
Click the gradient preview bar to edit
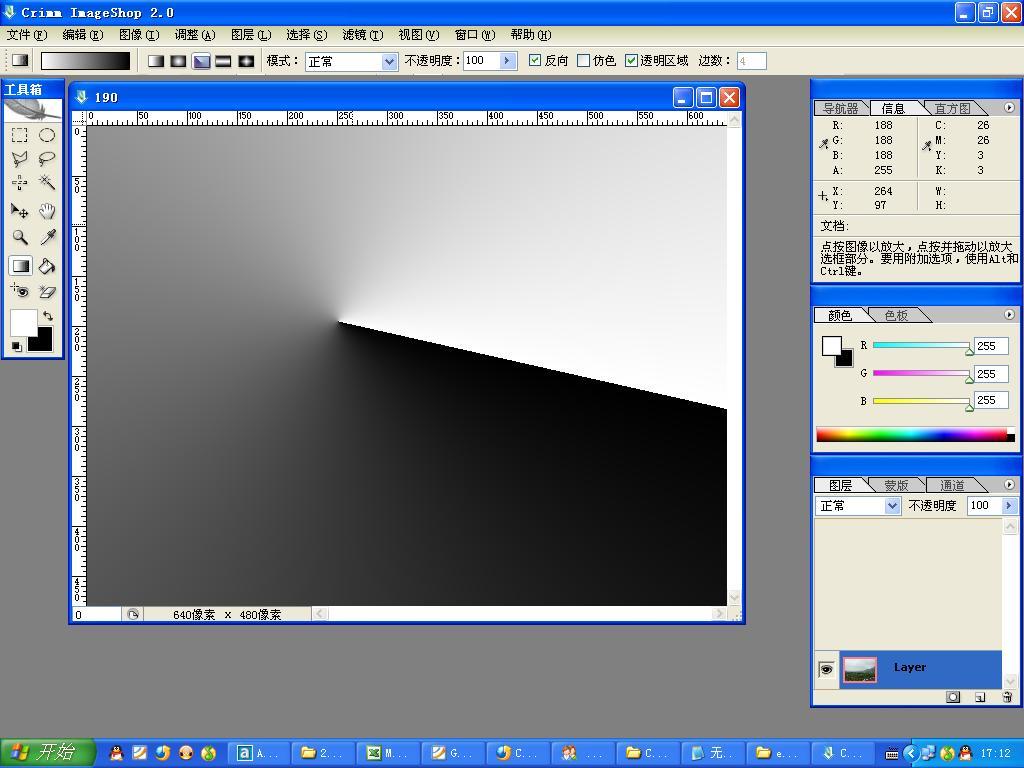[x=85, y=61]
